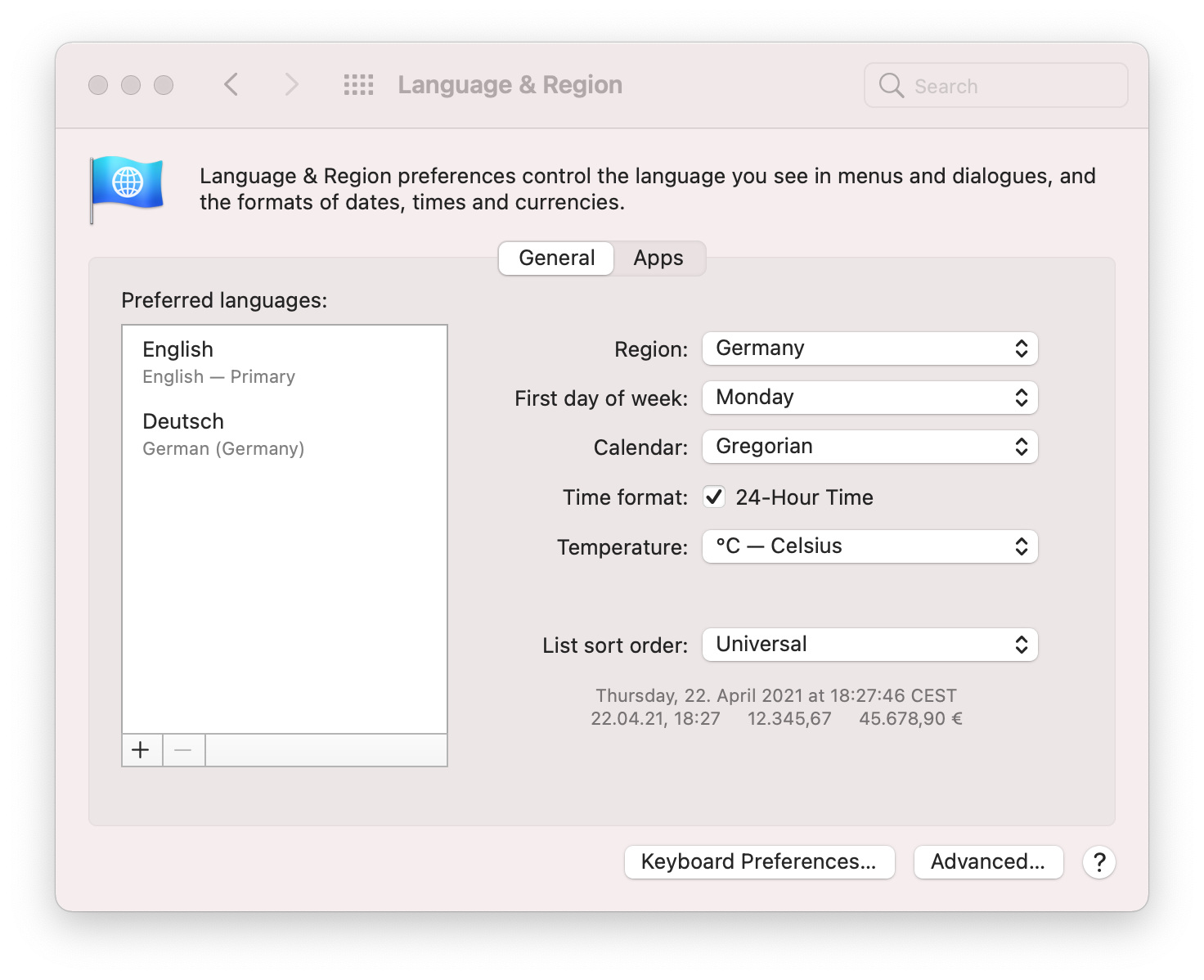This screenshot has height=980, width=1204.
Task: Show all preferences grid icon
Action: [358, 84]
